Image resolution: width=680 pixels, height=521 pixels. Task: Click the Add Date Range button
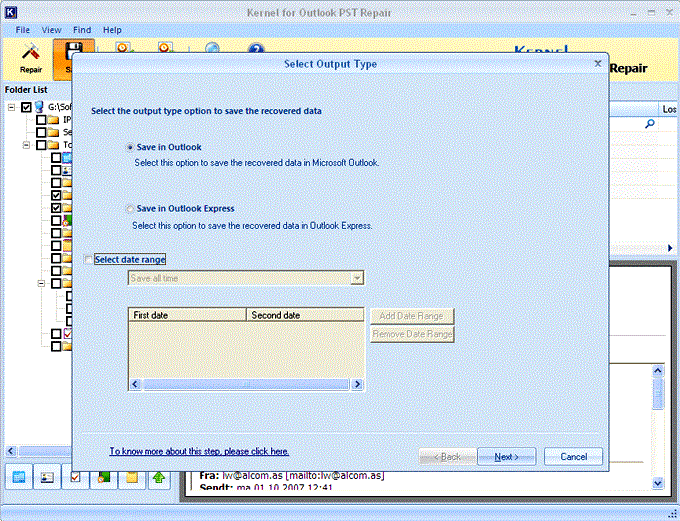point(412,316)
